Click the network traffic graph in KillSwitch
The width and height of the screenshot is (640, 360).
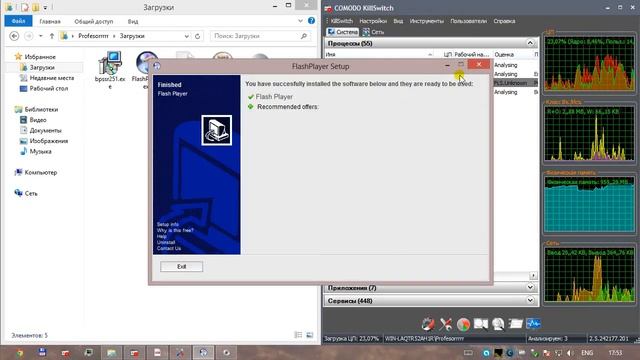click(x=589, y=275)
